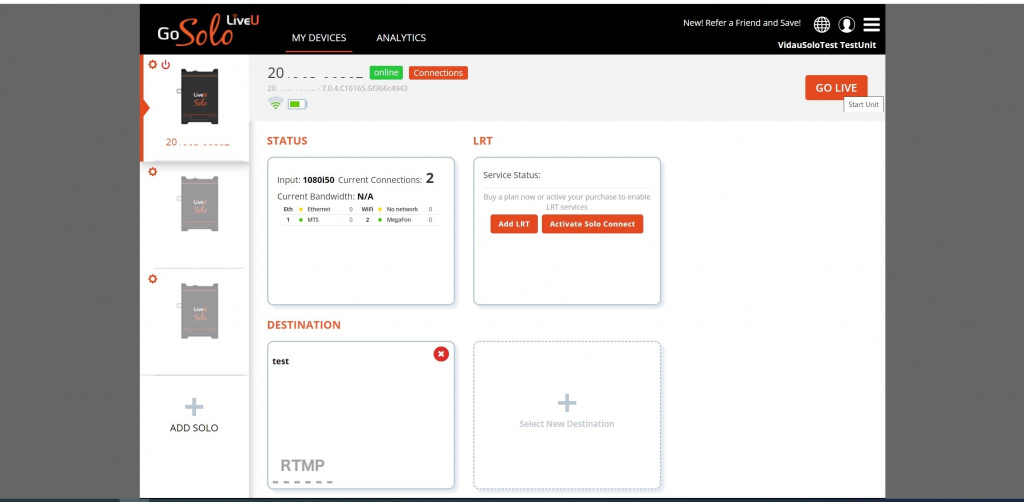Open the hamburger menu
The height and width of the screenshot is (502, 1024).
(871, 25)
